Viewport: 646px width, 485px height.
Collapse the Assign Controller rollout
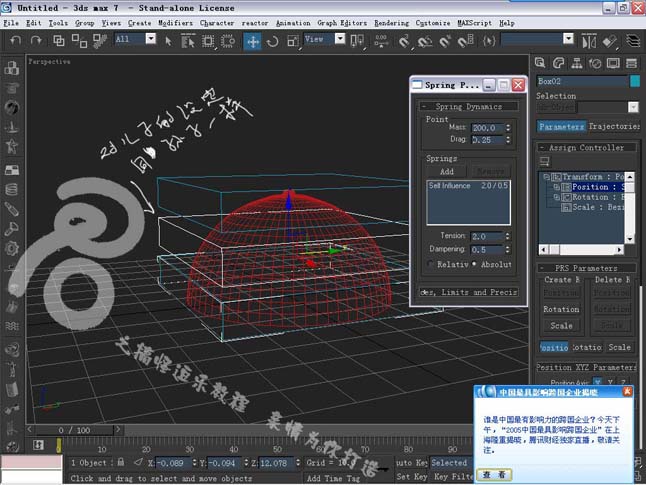point(587,148)
